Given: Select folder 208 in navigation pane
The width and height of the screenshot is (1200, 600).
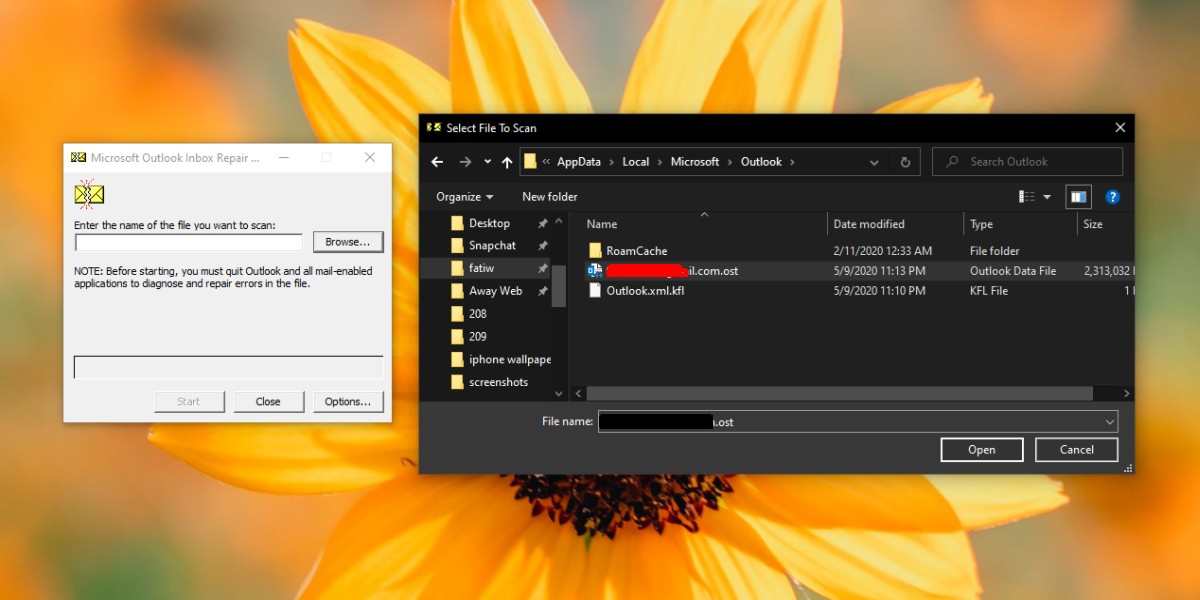Looking at the screenshot, I should 477,314.
